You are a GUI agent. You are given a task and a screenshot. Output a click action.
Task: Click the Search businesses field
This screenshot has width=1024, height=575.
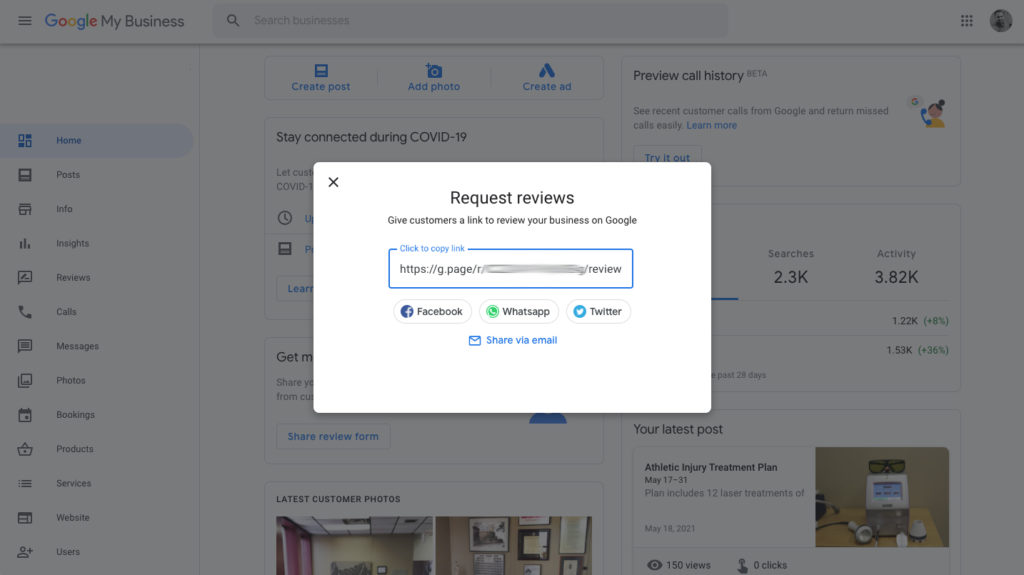click(470, 21)
